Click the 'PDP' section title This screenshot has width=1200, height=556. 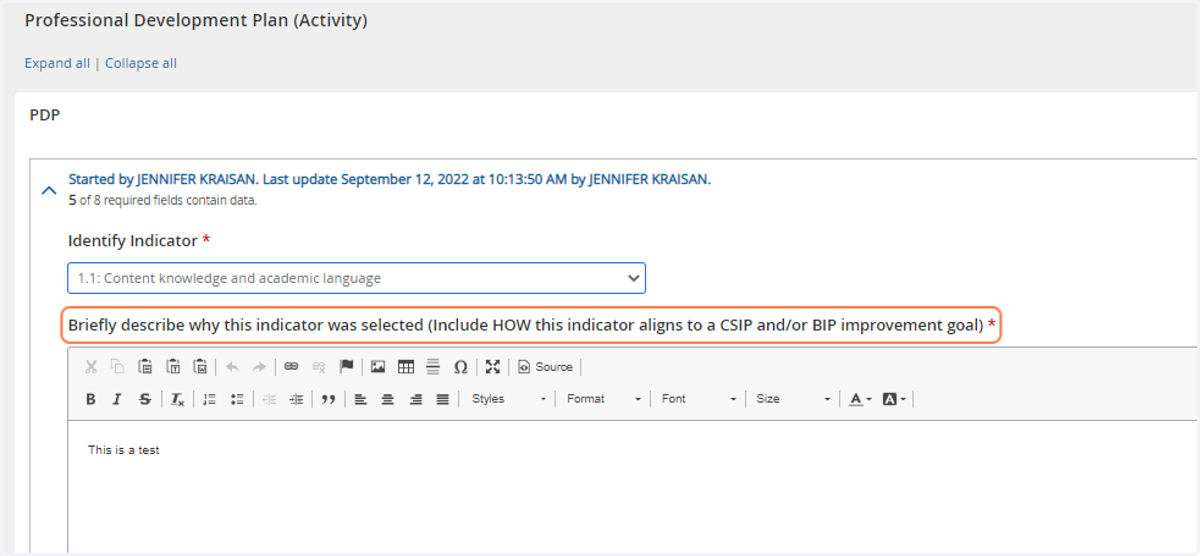pos(45,115)
